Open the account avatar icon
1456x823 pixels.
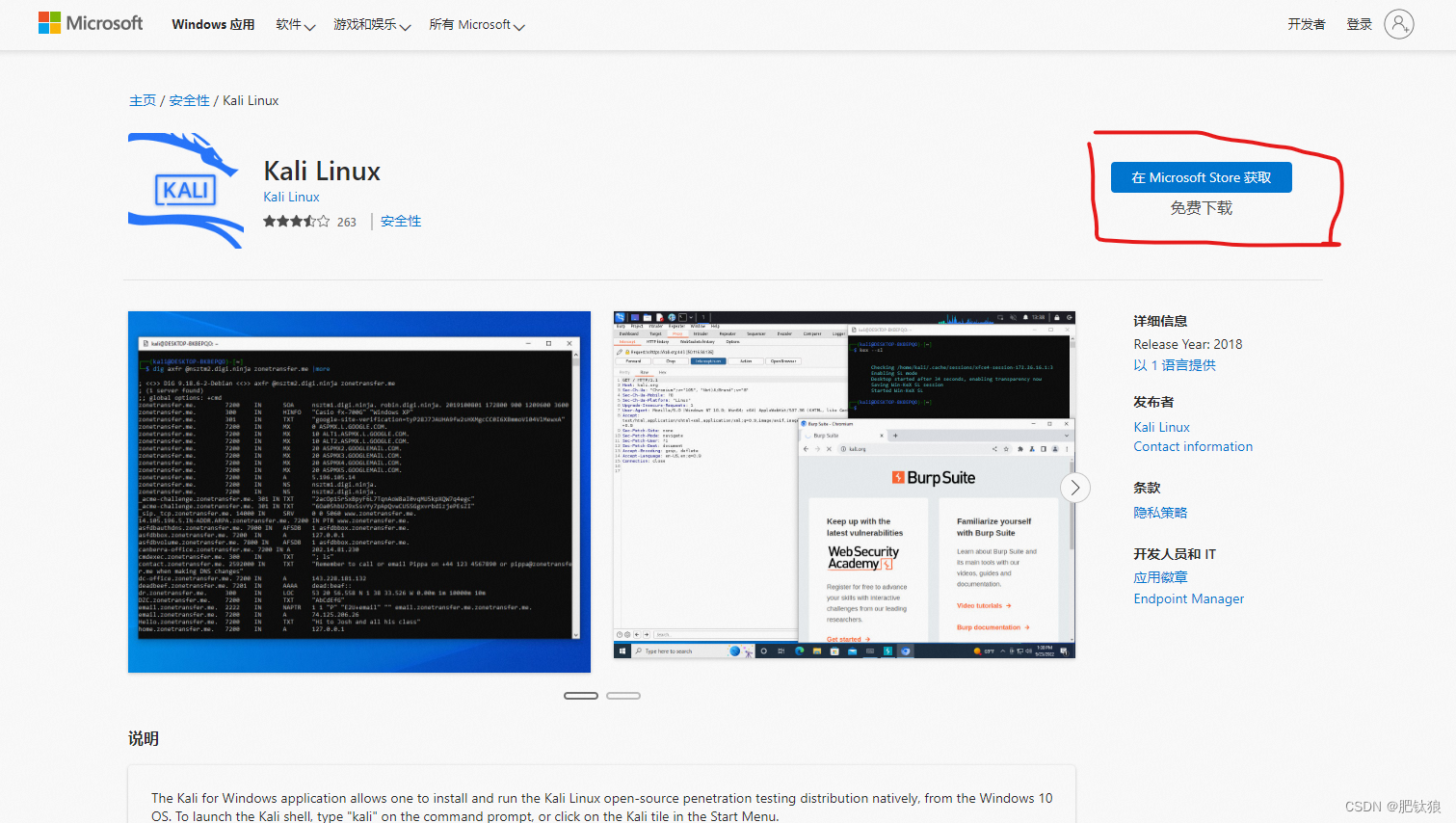coord(1399,24)
